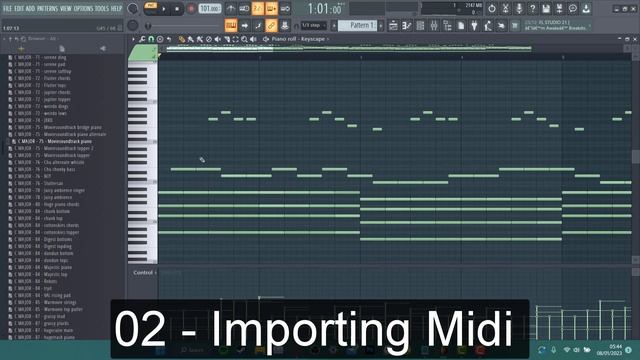The height and width of the screenshot is (360, 640).
Task: Select the playback speaker tool
Action: coord(253,39)
